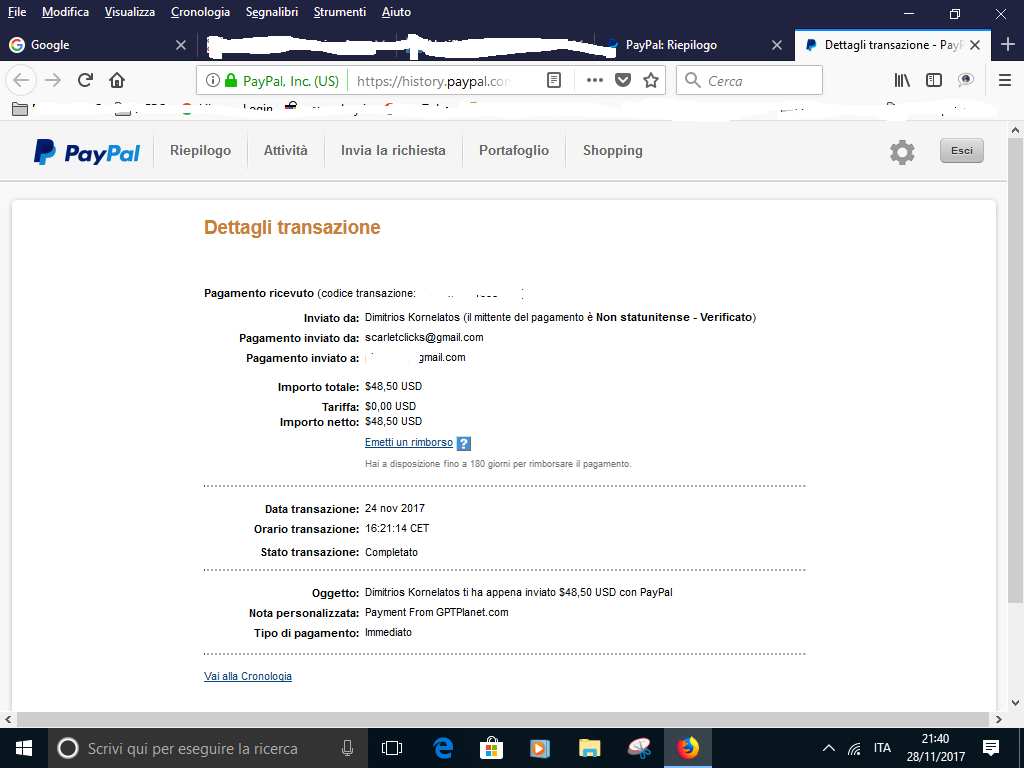This screenshot has width=1024, height=768.
Task: Click Emetti un rimborso link
Action: point(409,442)
